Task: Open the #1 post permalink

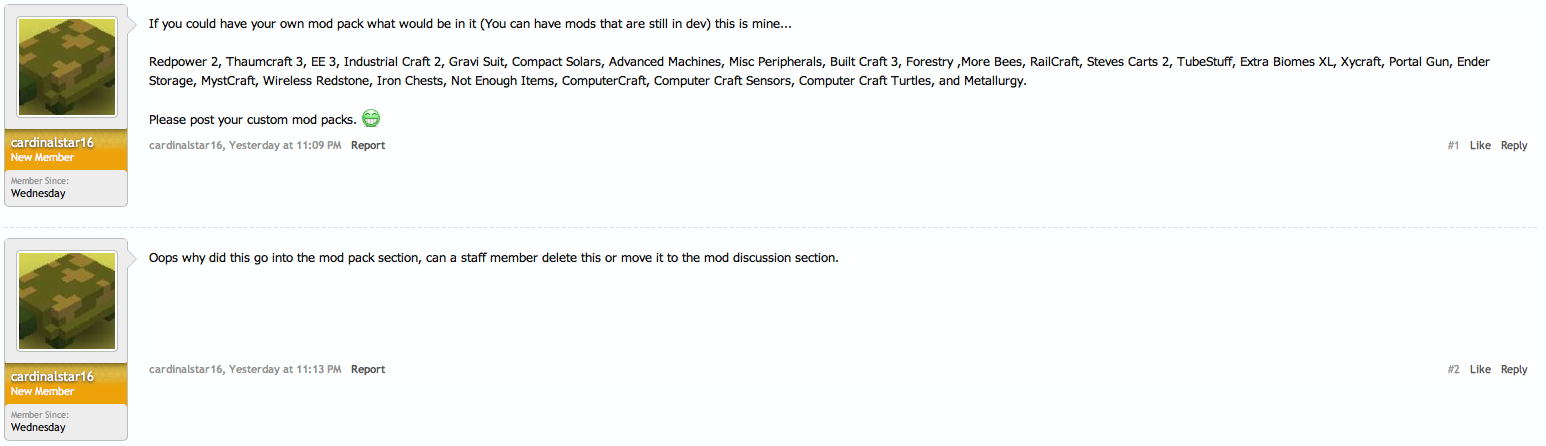Action: [1453, 146]
